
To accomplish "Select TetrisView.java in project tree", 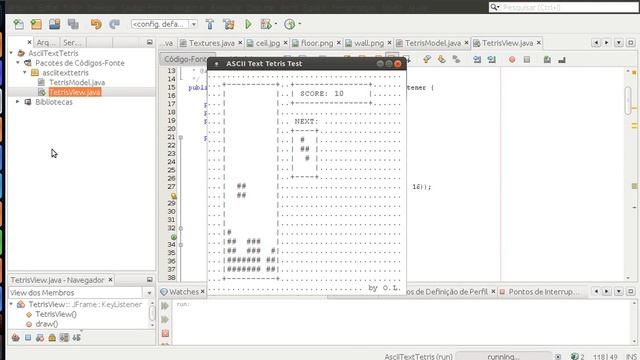I will pyautogui.click(x=75, y=92).
